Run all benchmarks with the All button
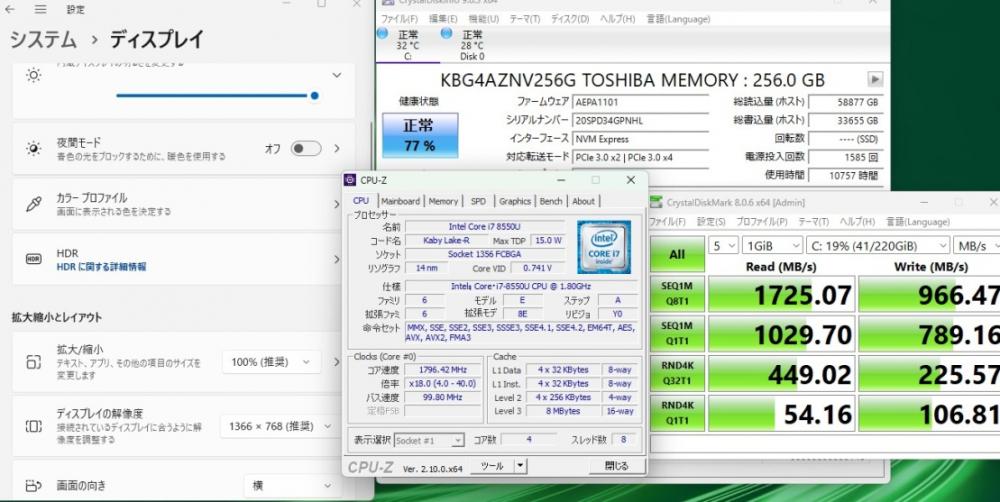Viewport: 1000px width, 502px height. (677, 254)
